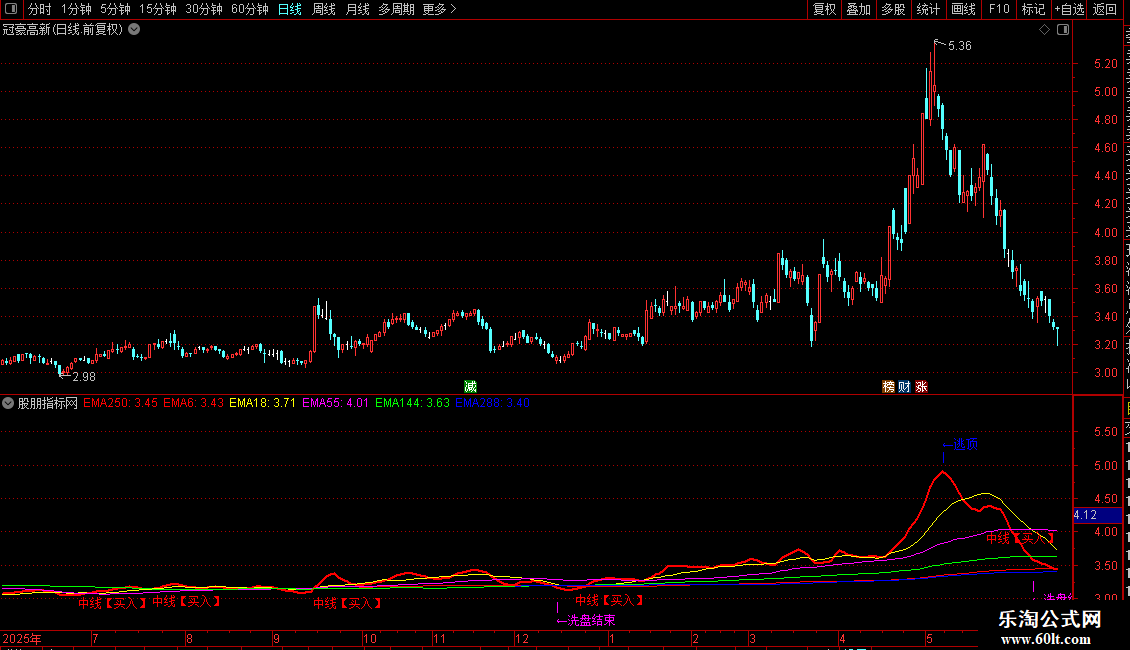This screenshot has width=1130, height=650.
Task: Click the 叠加 overlay button
Action: (858, 9)
